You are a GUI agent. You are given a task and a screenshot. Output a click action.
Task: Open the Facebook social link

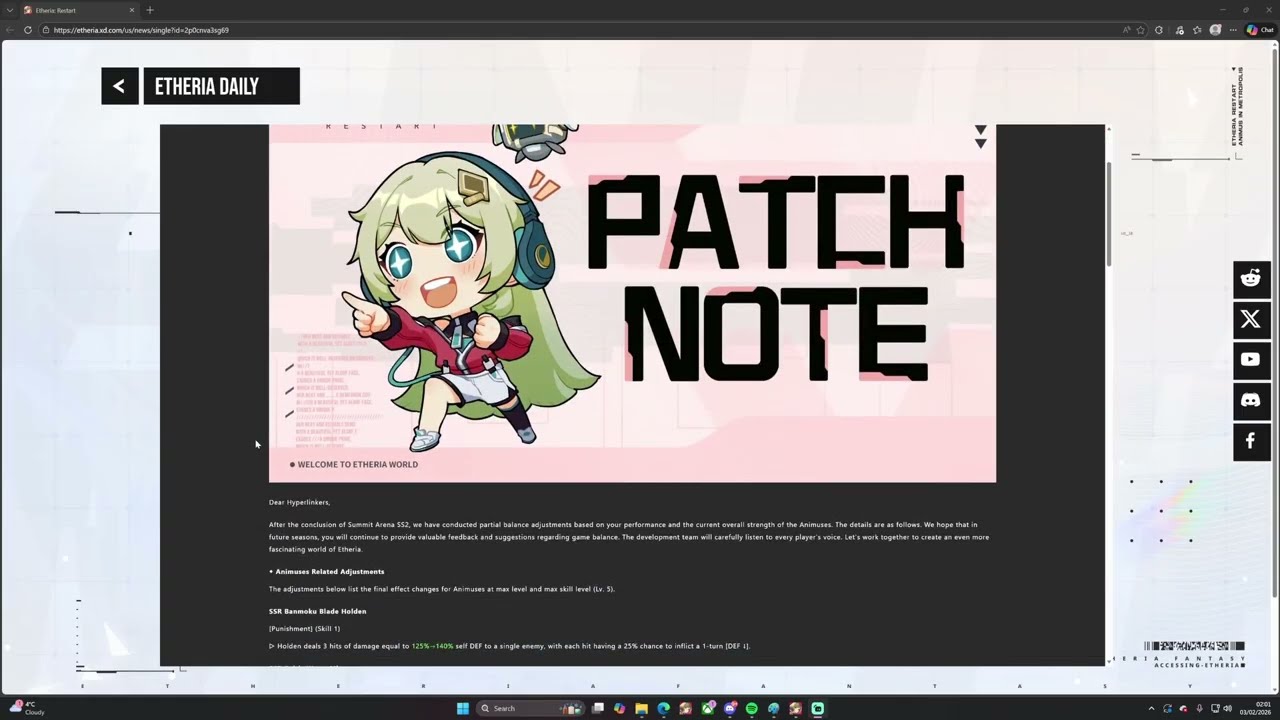1251,442
